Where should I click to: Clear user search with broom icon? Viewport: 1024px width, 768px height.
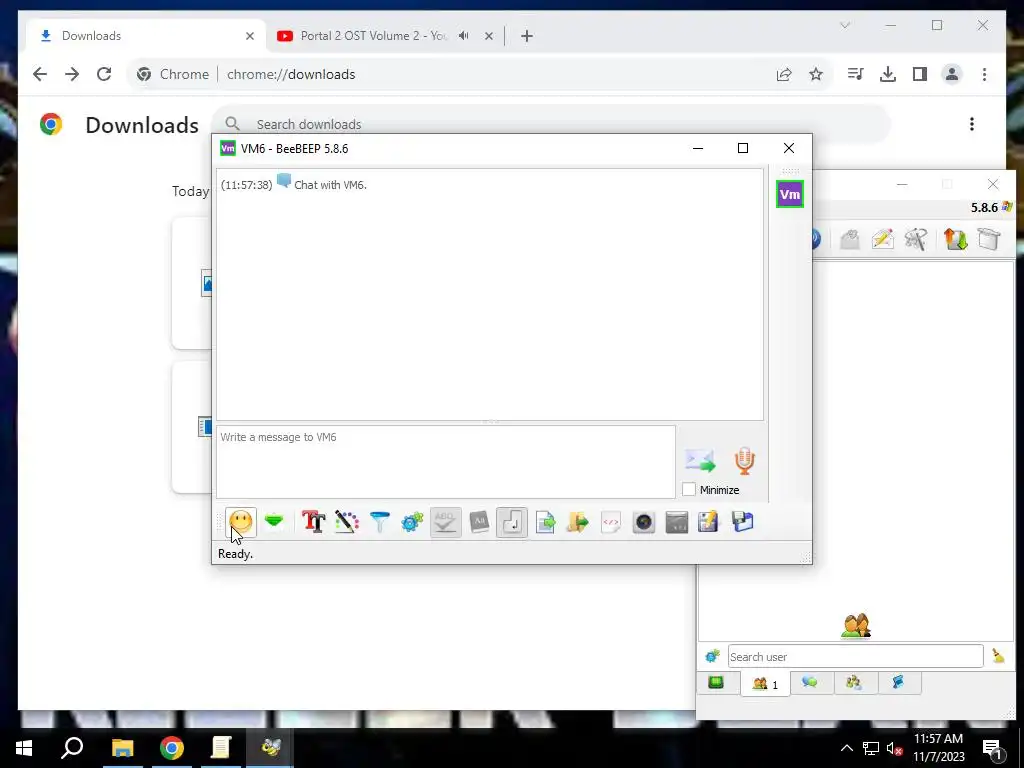point(998,656)
